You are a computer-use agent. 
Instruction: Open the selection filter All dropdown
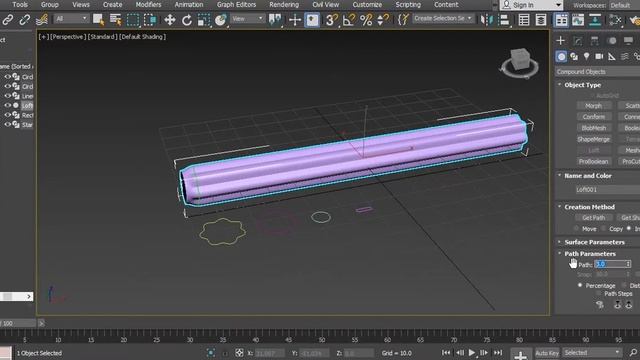pos(72,19)
